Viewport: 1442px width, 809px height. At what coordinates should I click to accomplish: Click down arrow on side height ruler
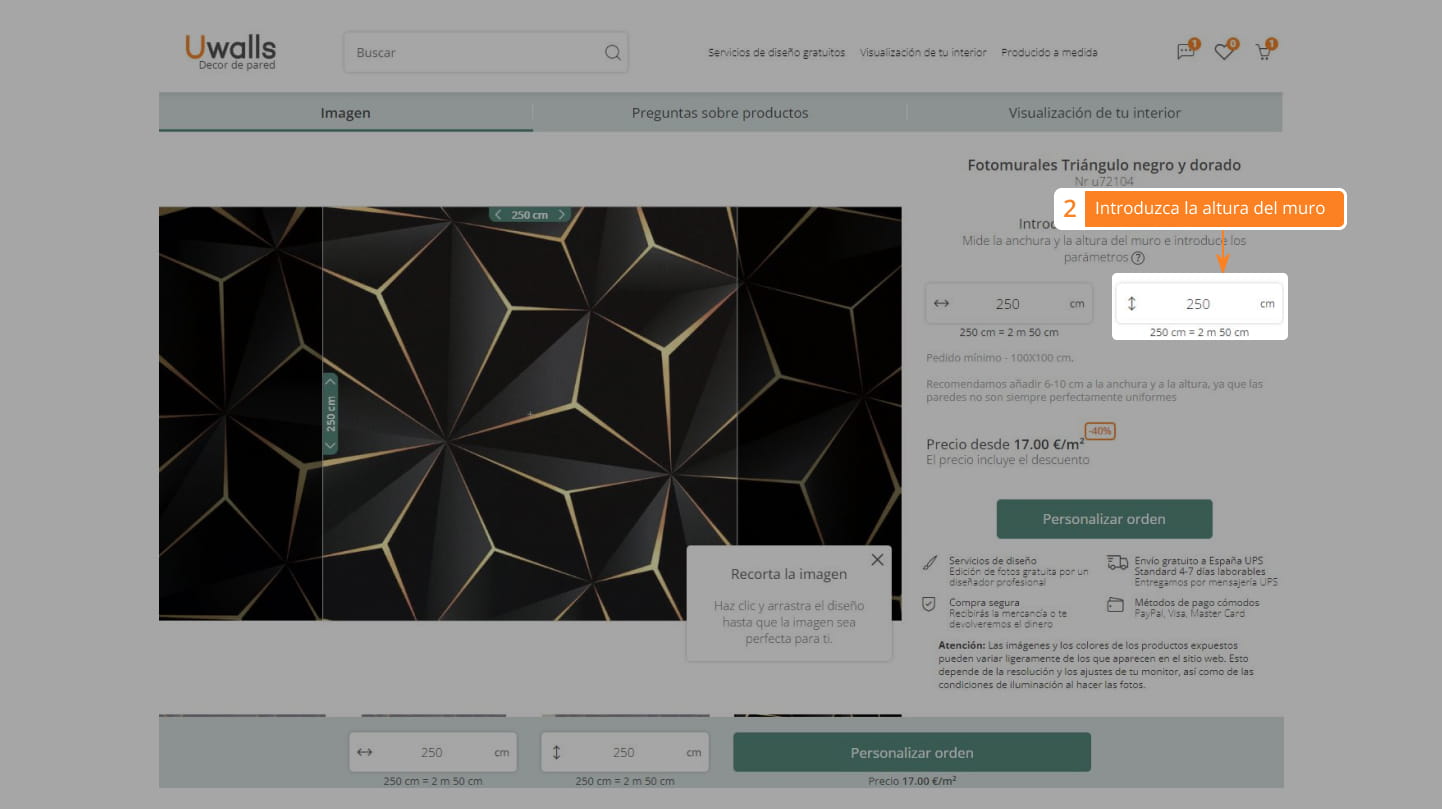point(331,445)
